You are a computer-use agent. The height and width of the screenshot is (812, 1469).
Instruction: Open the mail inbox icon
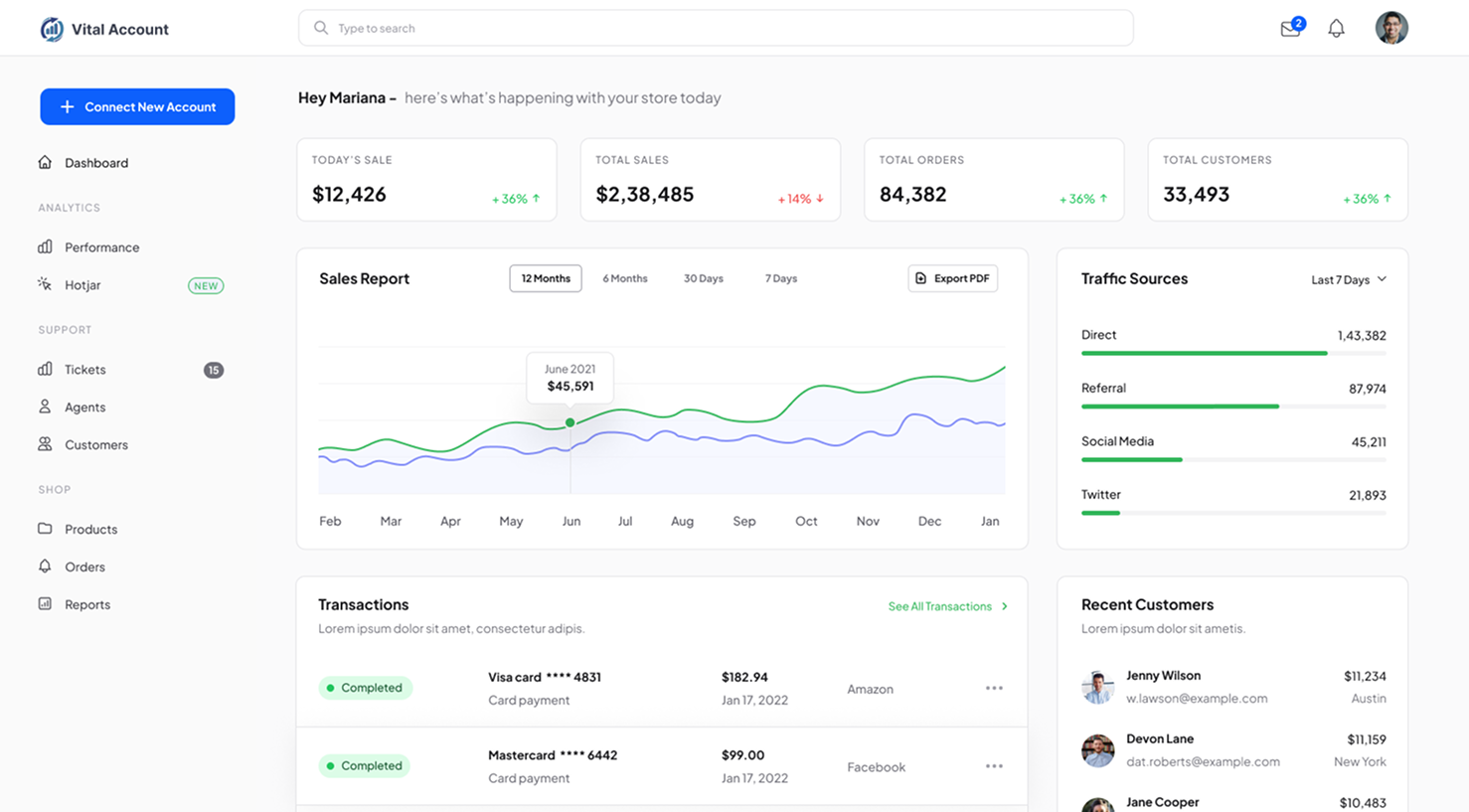click(1290, 29)
